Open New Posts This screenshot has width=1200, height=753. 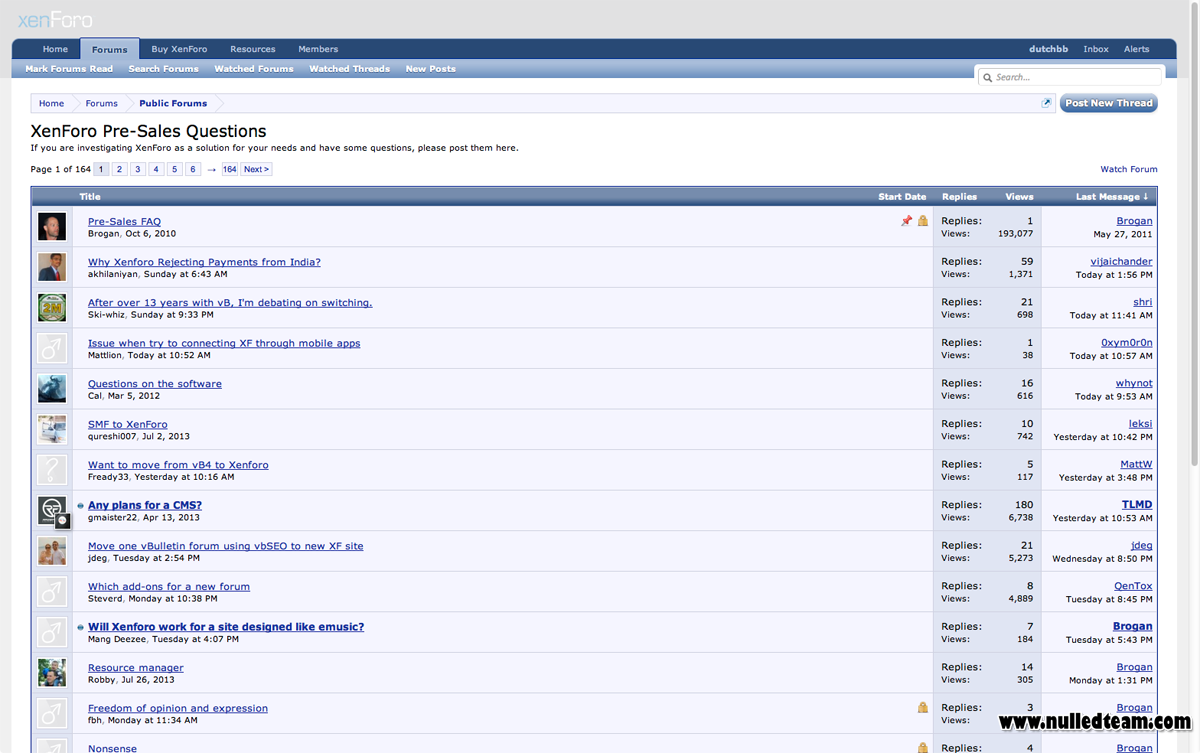click(x=430, y=69)
